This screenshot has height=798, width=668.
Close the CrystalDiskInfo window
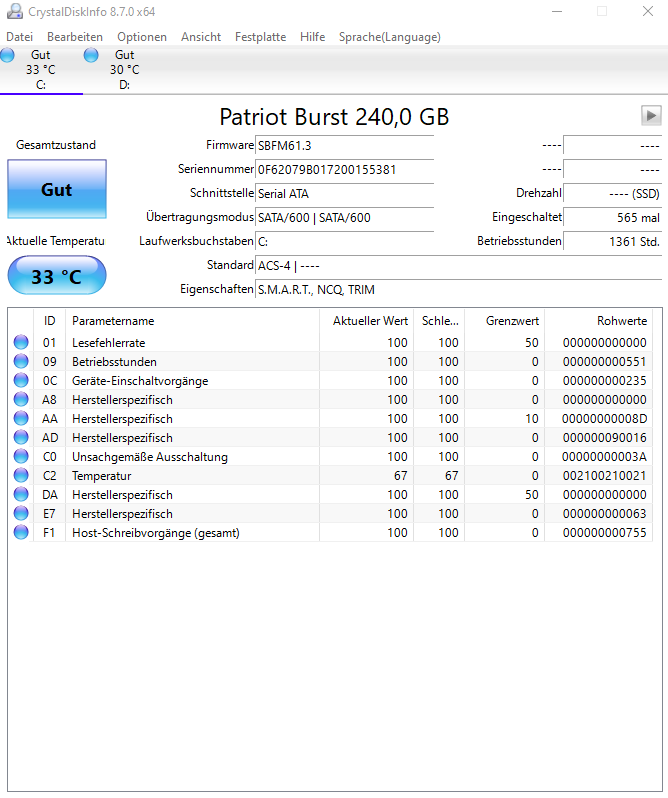[648, 11]
